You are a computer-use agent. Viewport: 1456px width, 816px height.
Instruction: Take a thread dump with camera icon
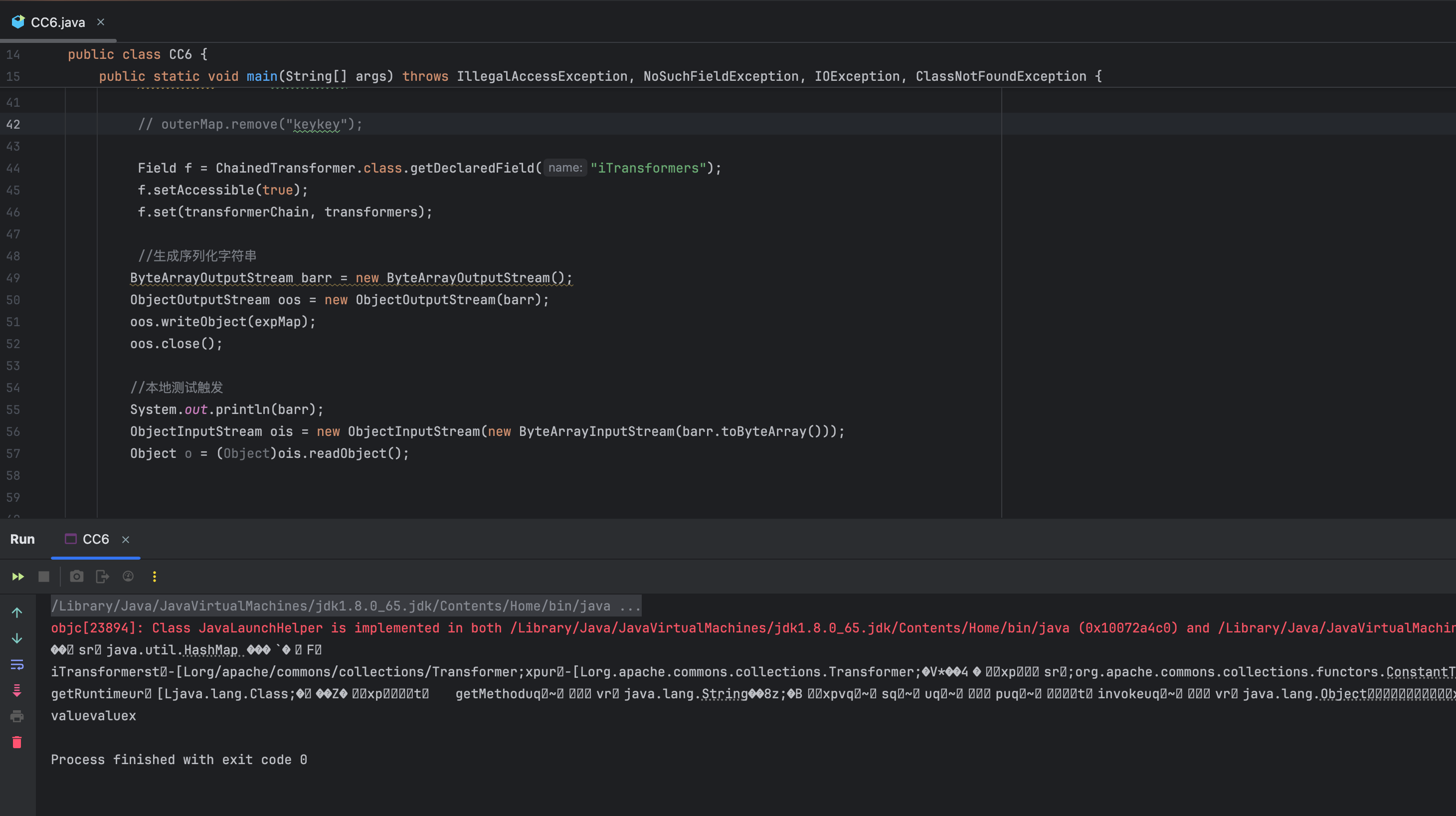[76, 576]
